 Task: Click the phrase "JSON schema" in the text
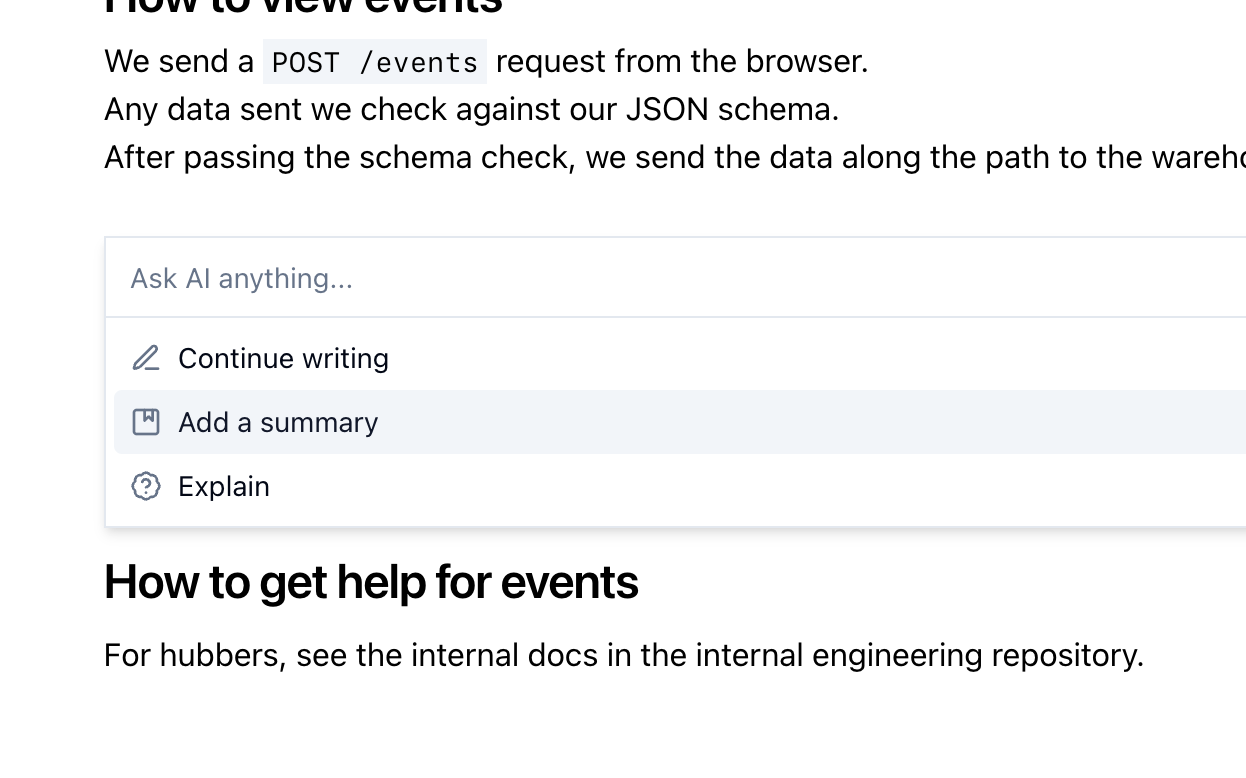(729, 109)
